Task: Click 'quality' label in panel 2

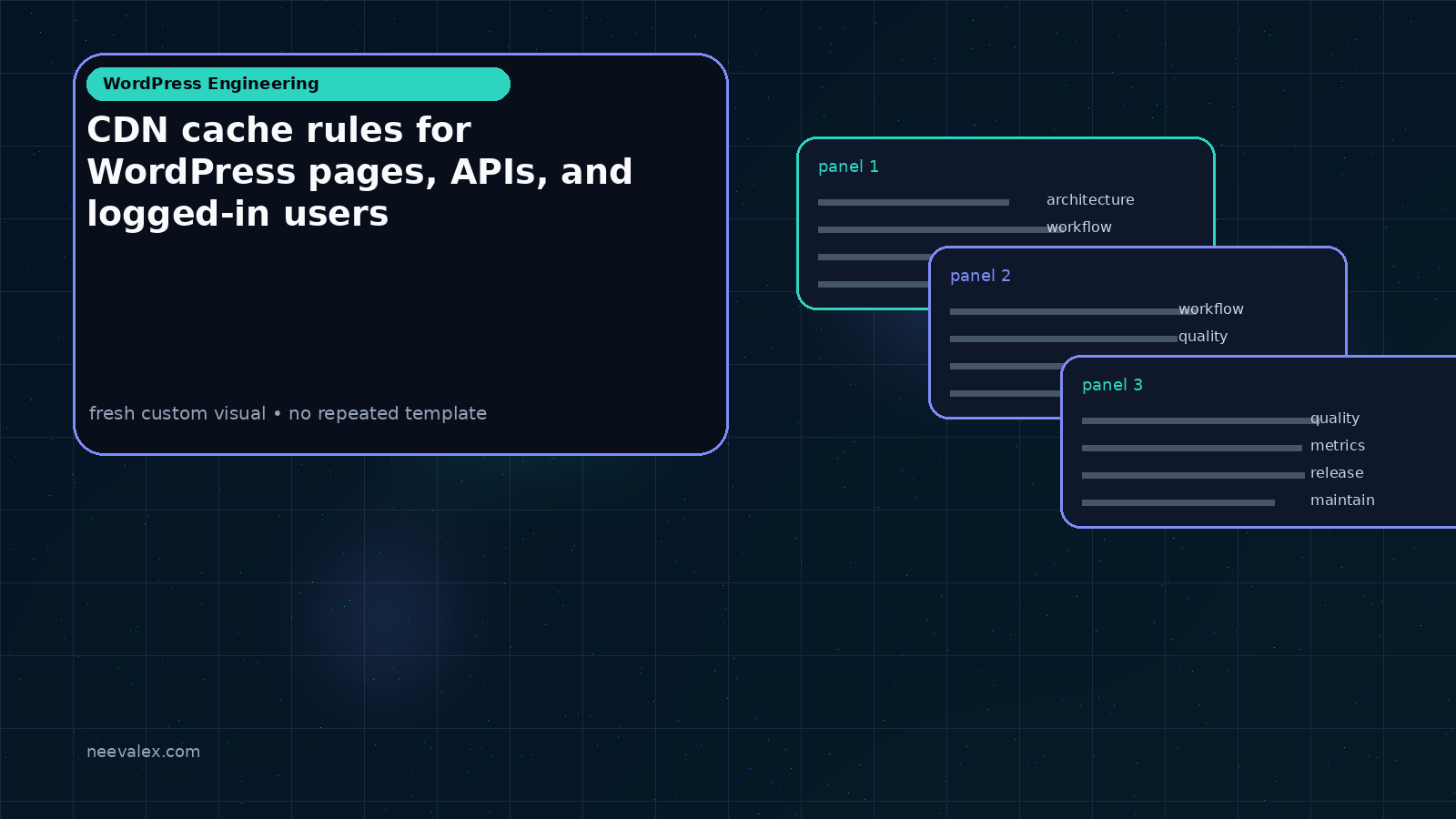Action: point(1203,337)
